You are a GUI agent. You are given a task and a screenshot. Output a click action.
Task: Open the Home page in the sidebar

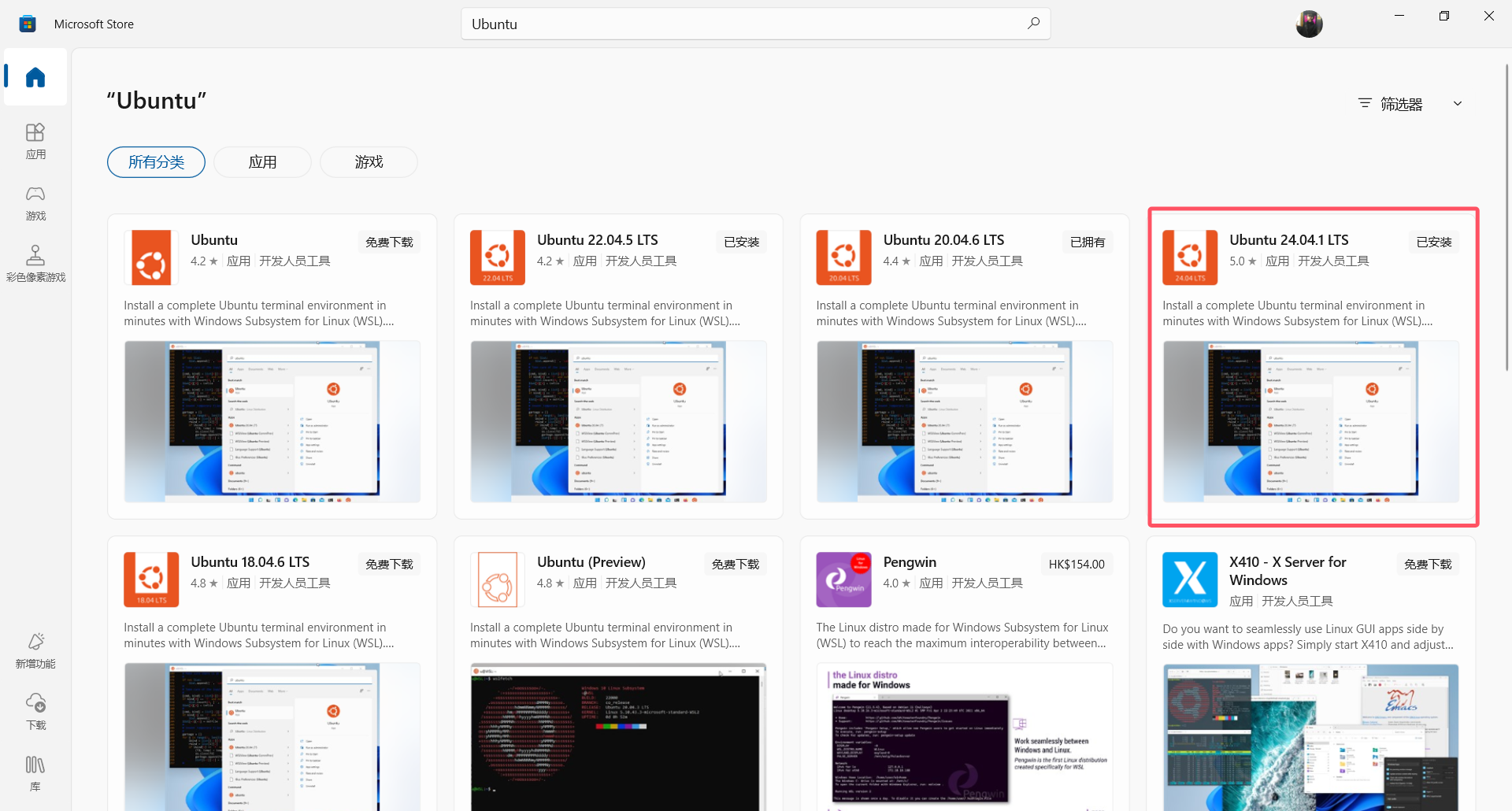35,77
